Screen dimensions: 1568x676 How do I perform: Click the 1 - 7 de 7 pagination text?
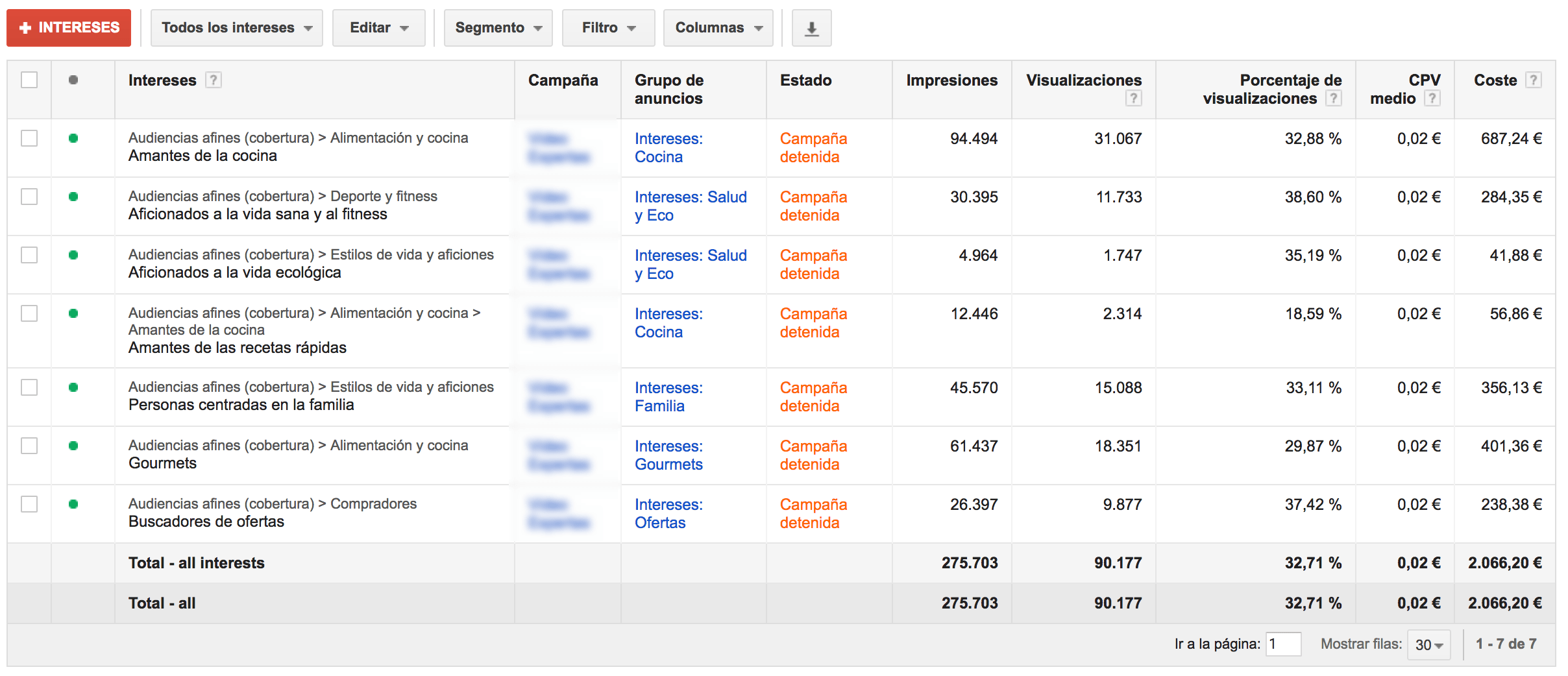[1506, 644]
